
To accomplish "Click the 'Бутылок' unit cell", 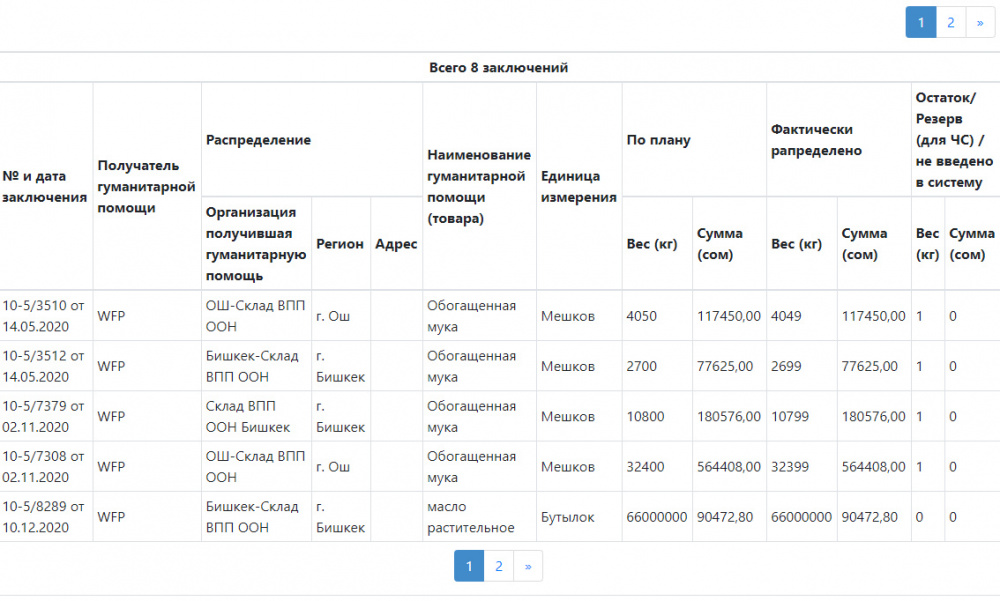I will (568, 517).
